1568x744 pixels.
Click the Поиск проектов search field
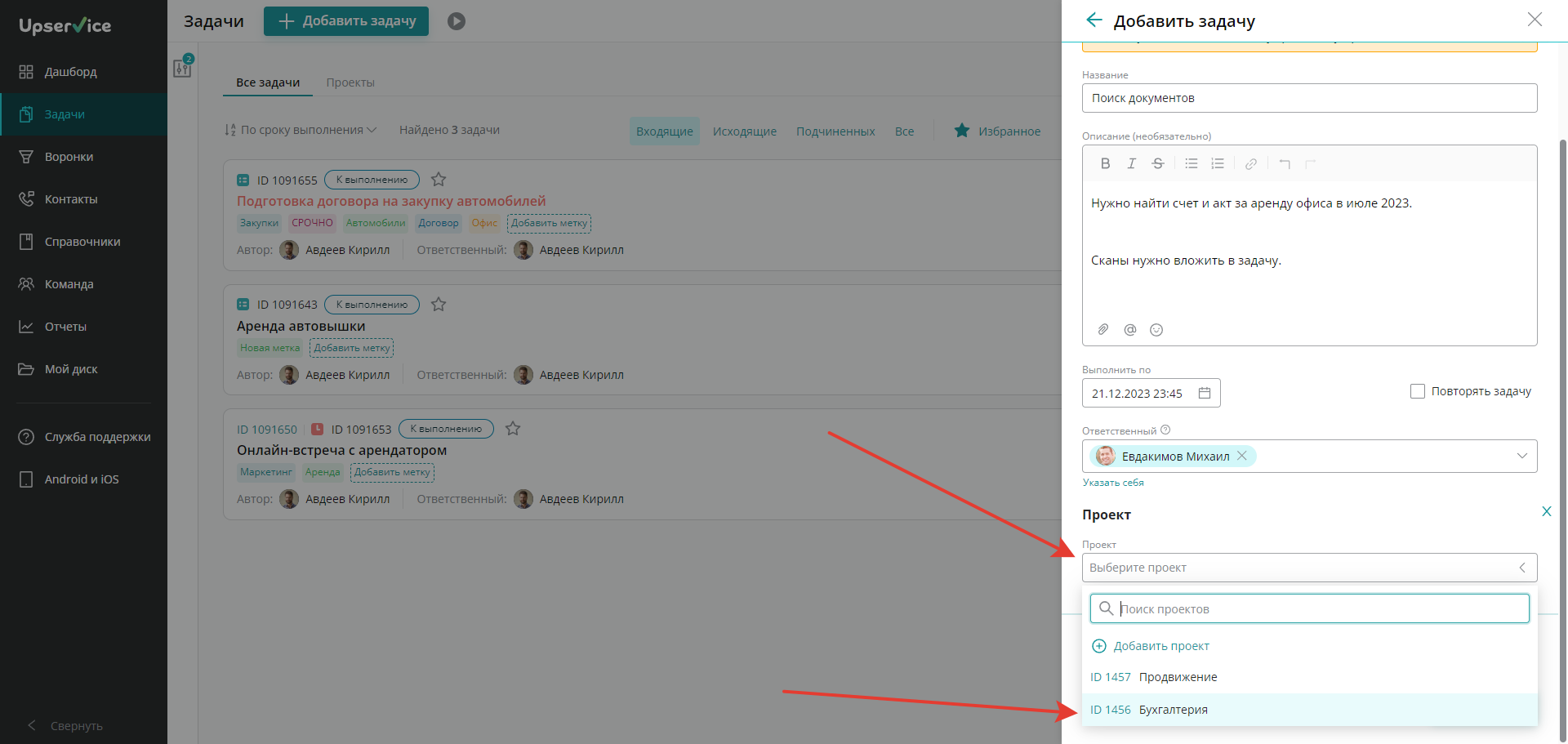[x=1310, y=608]
